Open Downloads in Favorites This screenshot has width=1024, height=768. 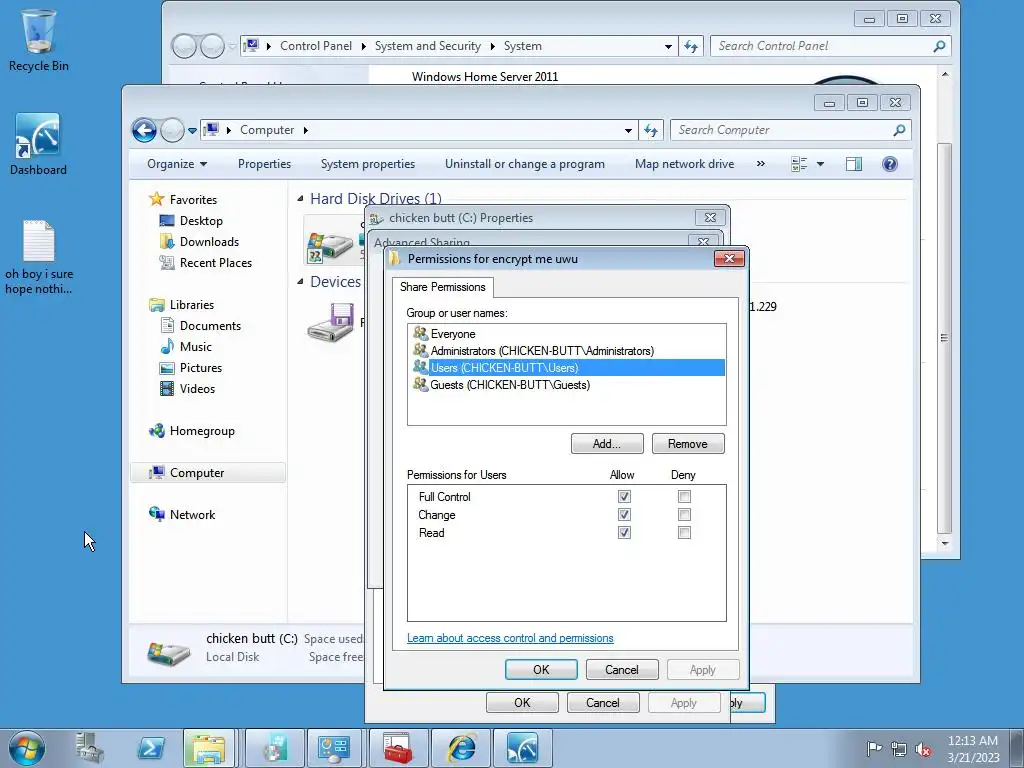click(x=209, y=242)
